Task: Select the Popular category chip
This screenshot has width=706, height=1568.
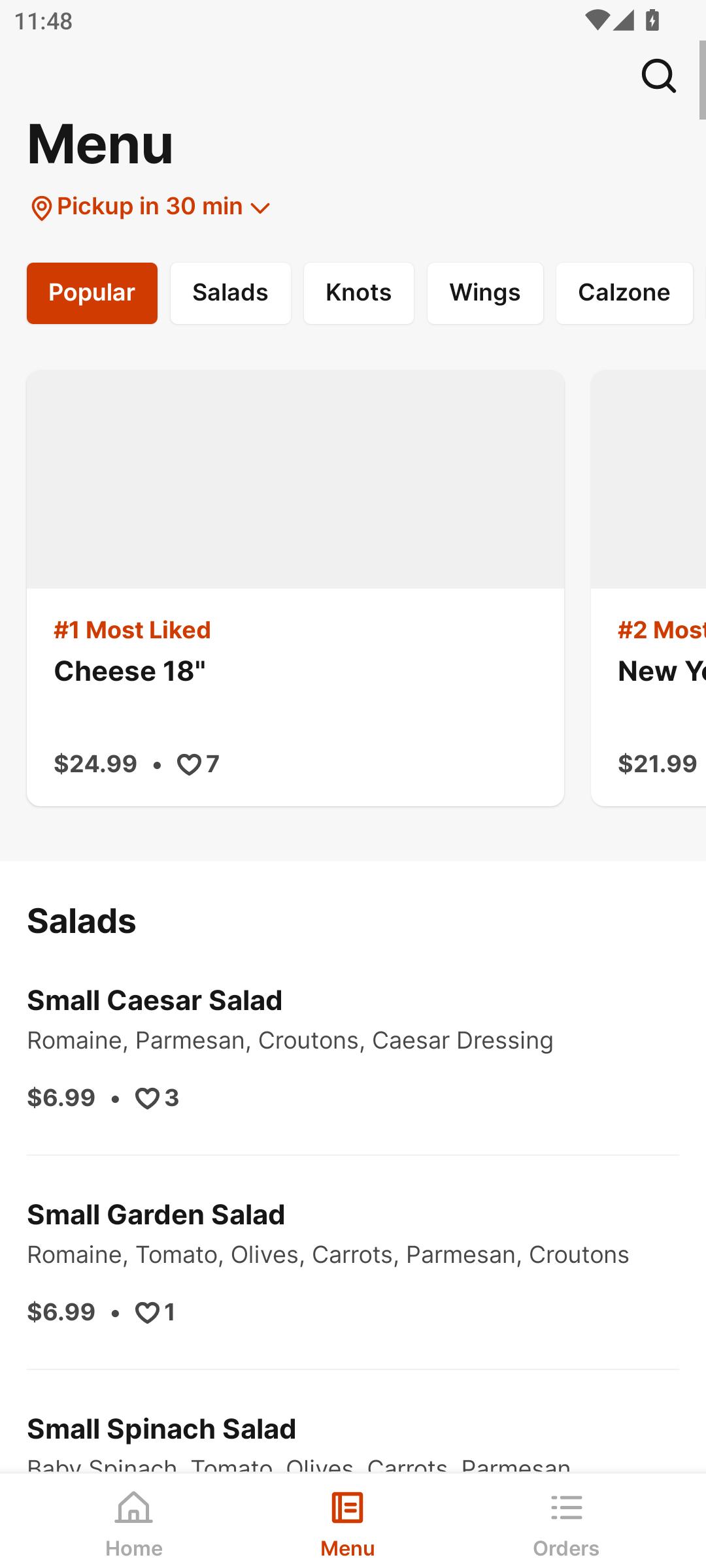Action: tap(92, 293)
